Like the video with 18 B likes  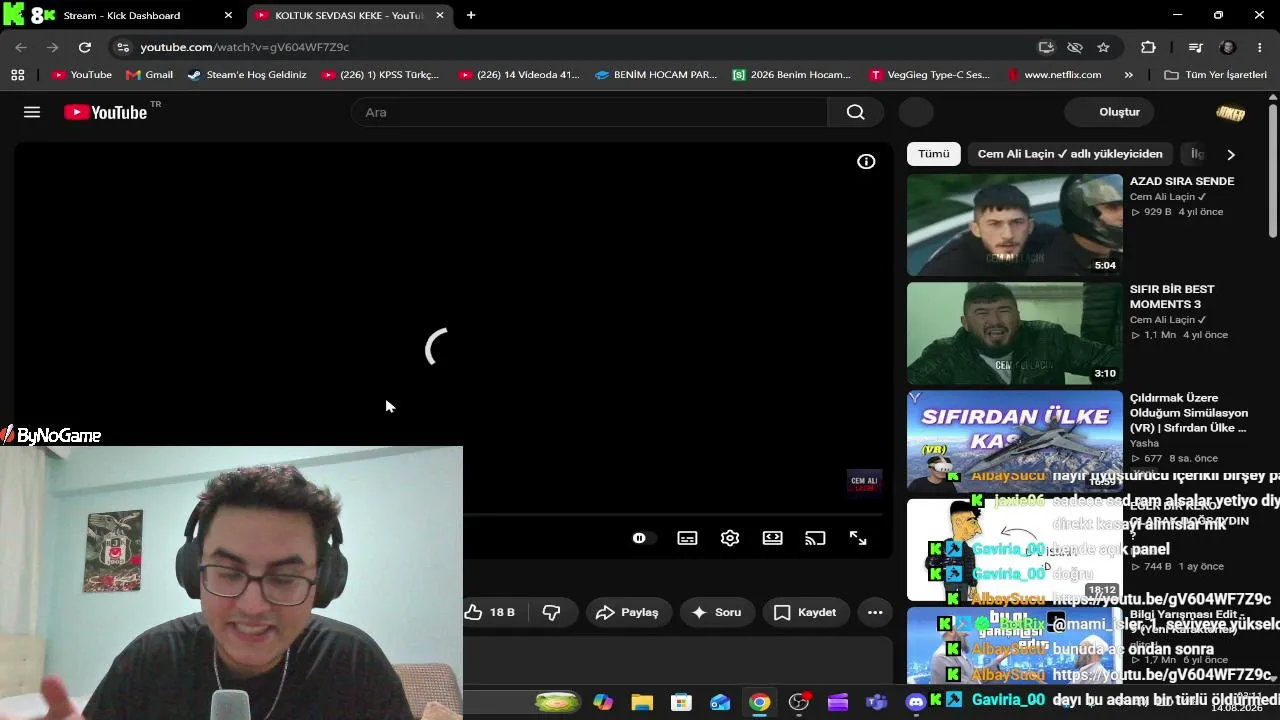[491, 612]
